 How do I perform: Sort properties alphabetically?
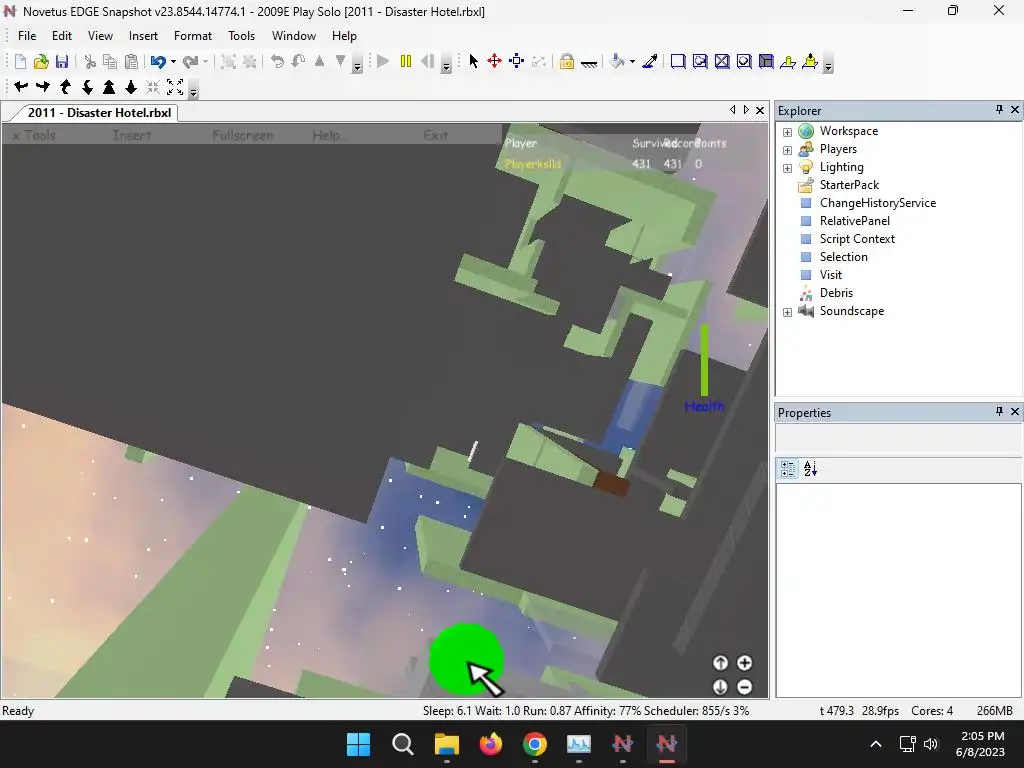point(810,468)
